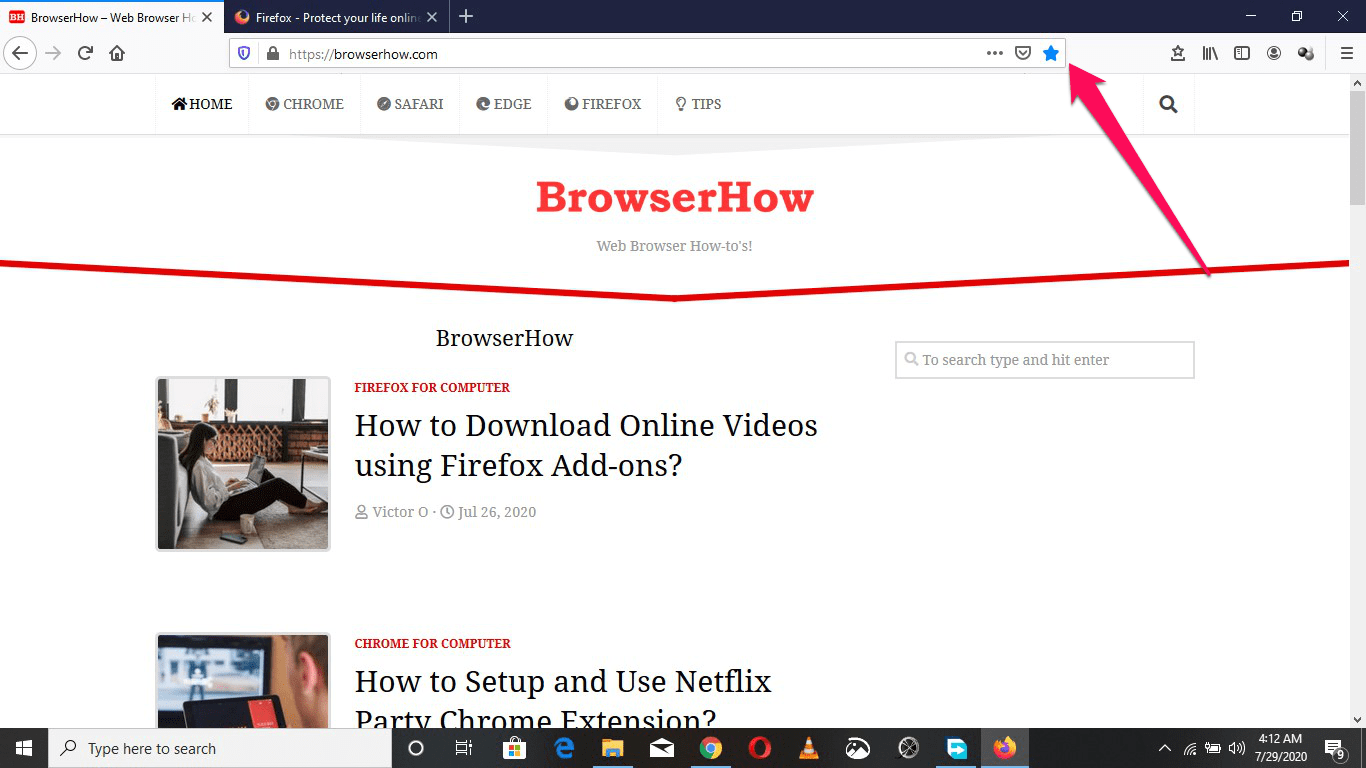
Task: Go to the Firefox home page icon
Action: 117,54
